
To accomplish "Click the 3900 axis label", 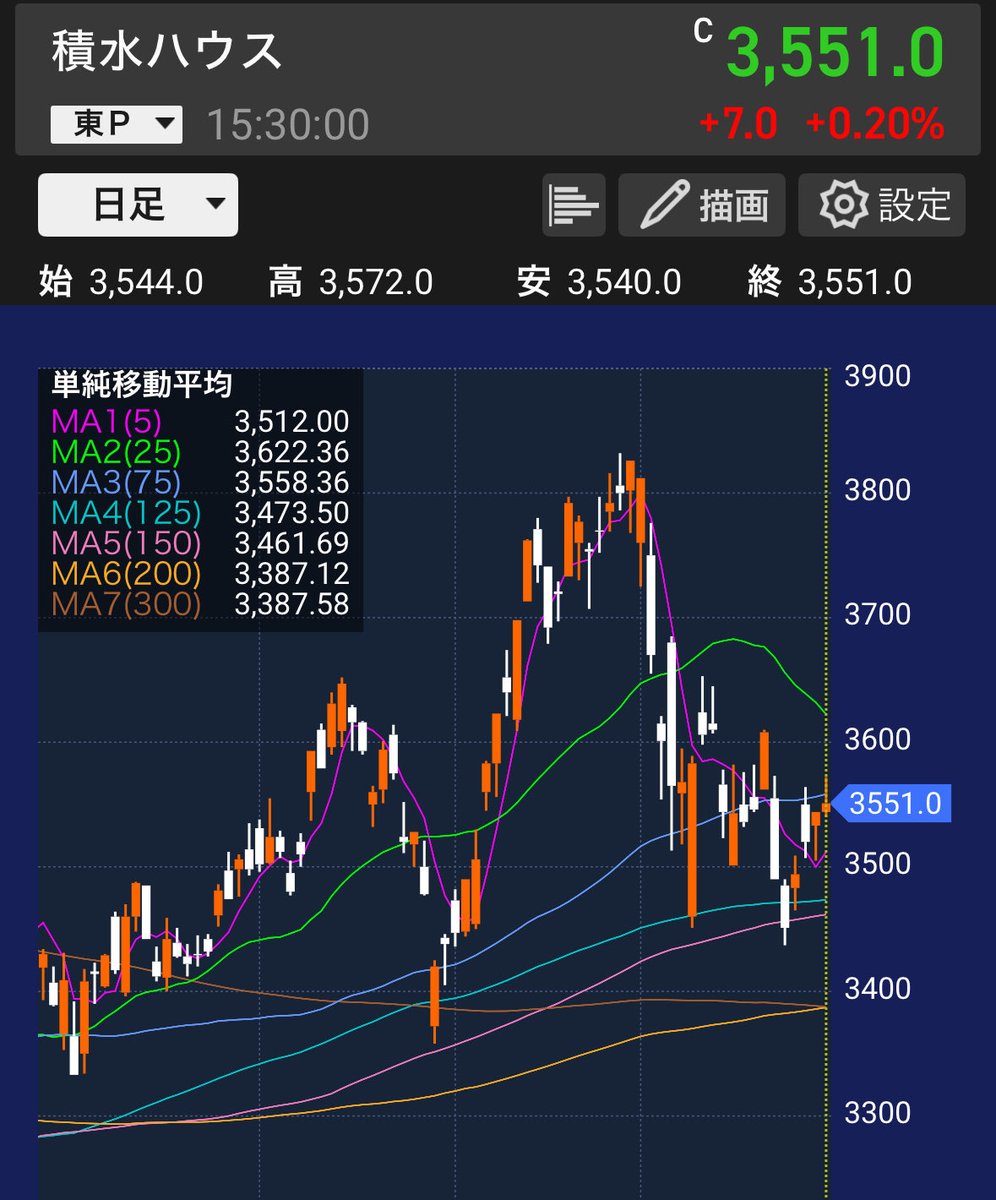I will tap(877, 376).
